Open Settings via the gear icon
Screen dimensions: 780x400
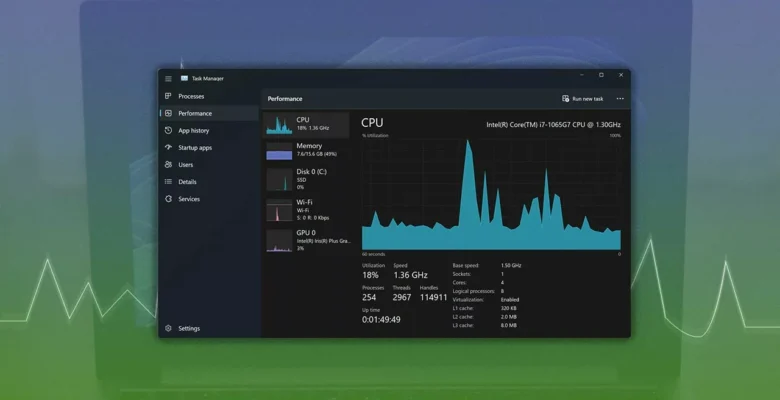(168, 328)
